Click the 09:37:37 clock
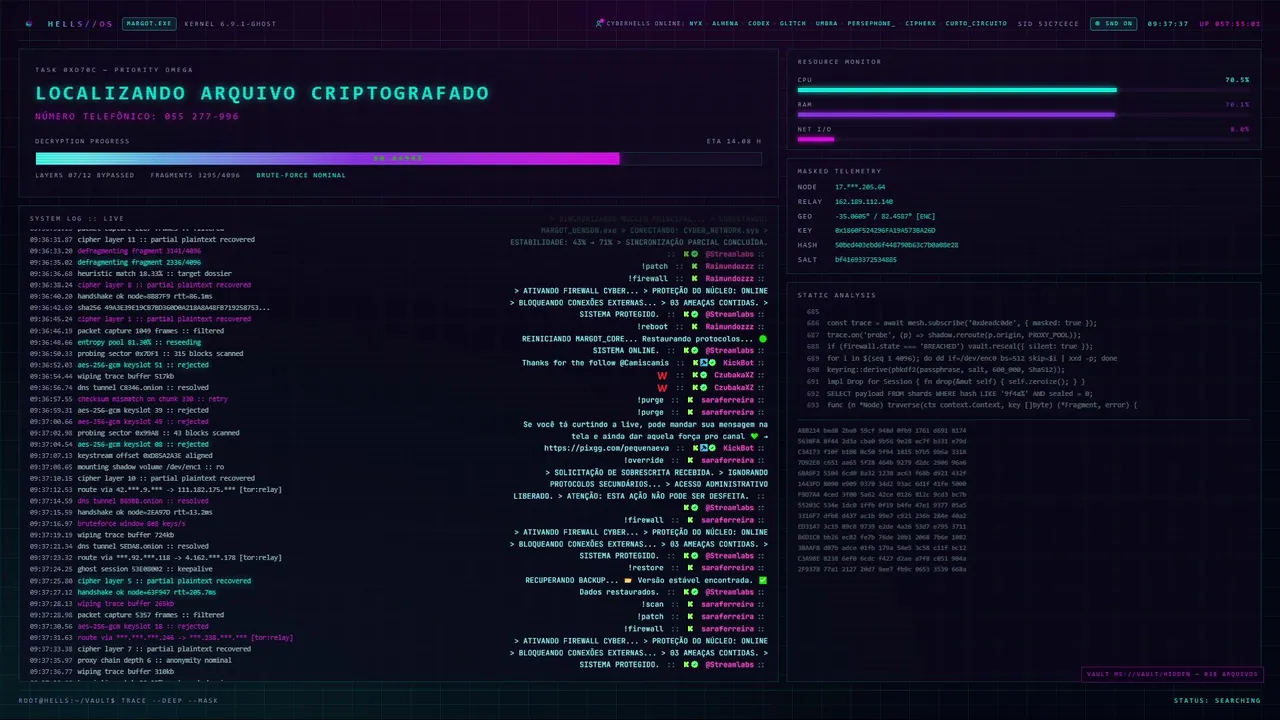 (1168, 23)
